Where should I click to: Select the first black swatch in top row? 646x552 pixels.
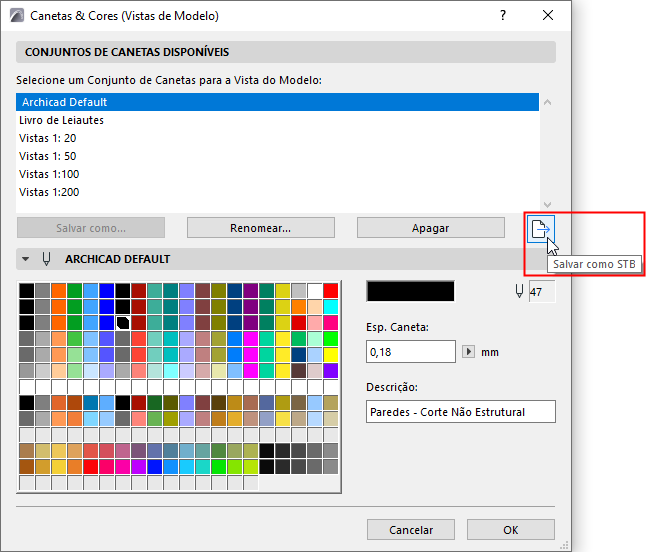27,291
